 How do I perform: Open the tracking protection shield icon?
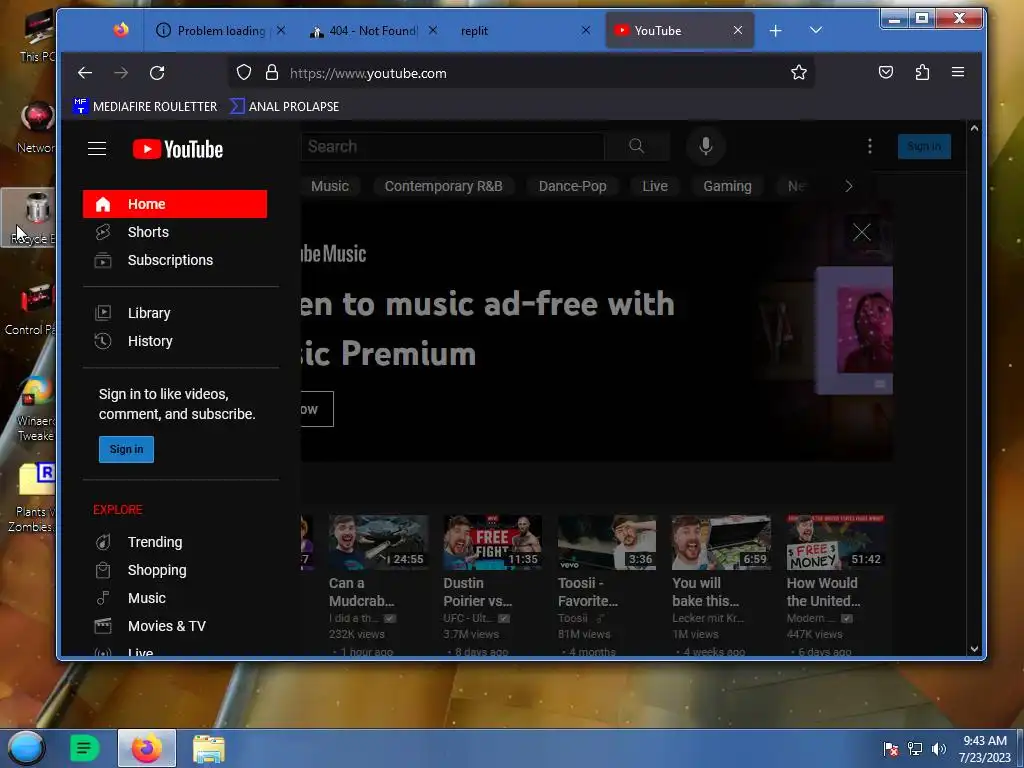[244, 72]
